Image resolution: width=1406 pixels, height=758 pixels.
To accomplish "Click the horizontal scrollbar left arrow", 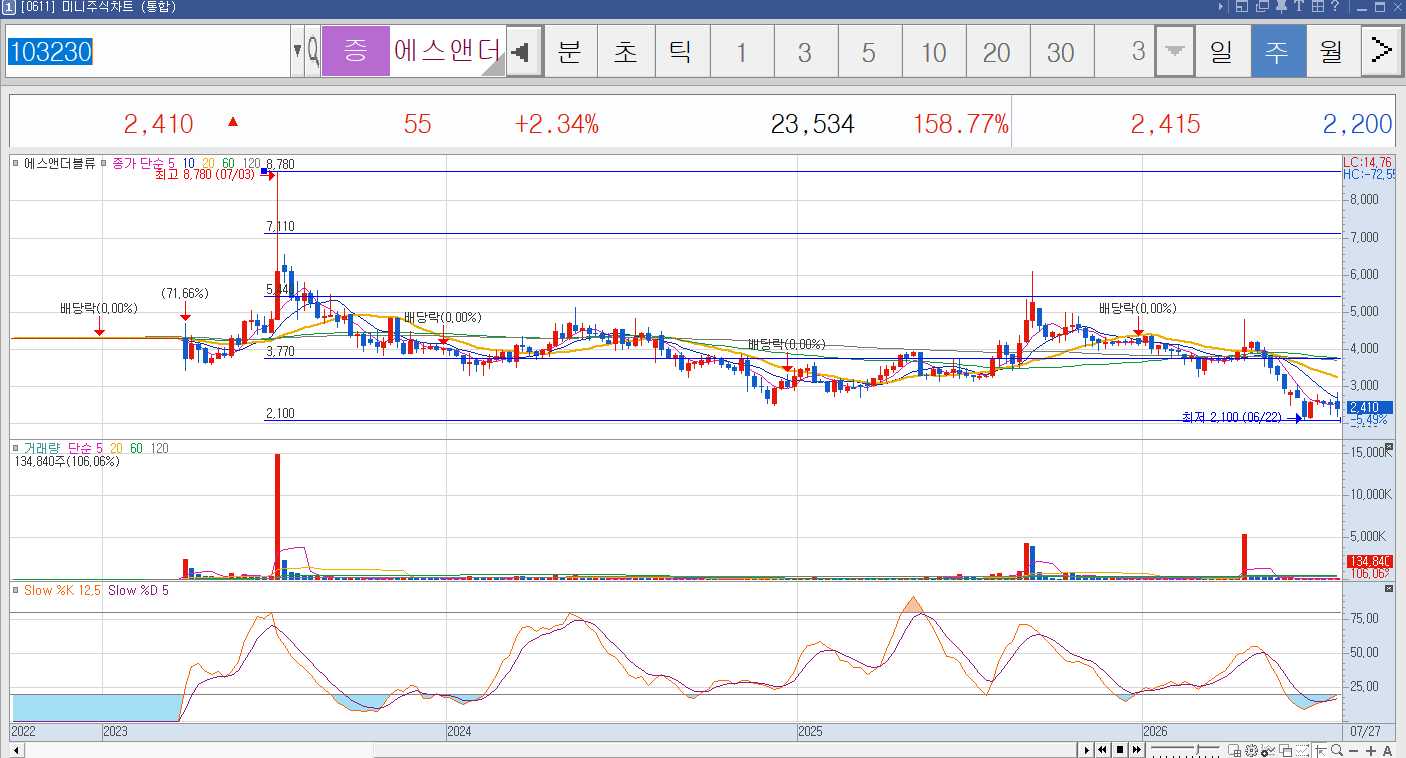I will (16, 750).
